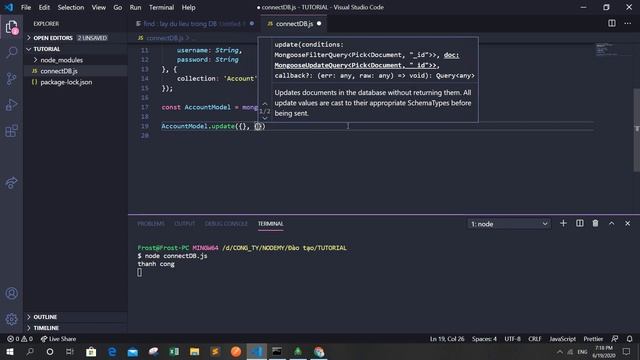
Task: Click Prettier status bar item
Action: [x=593, y=339]
